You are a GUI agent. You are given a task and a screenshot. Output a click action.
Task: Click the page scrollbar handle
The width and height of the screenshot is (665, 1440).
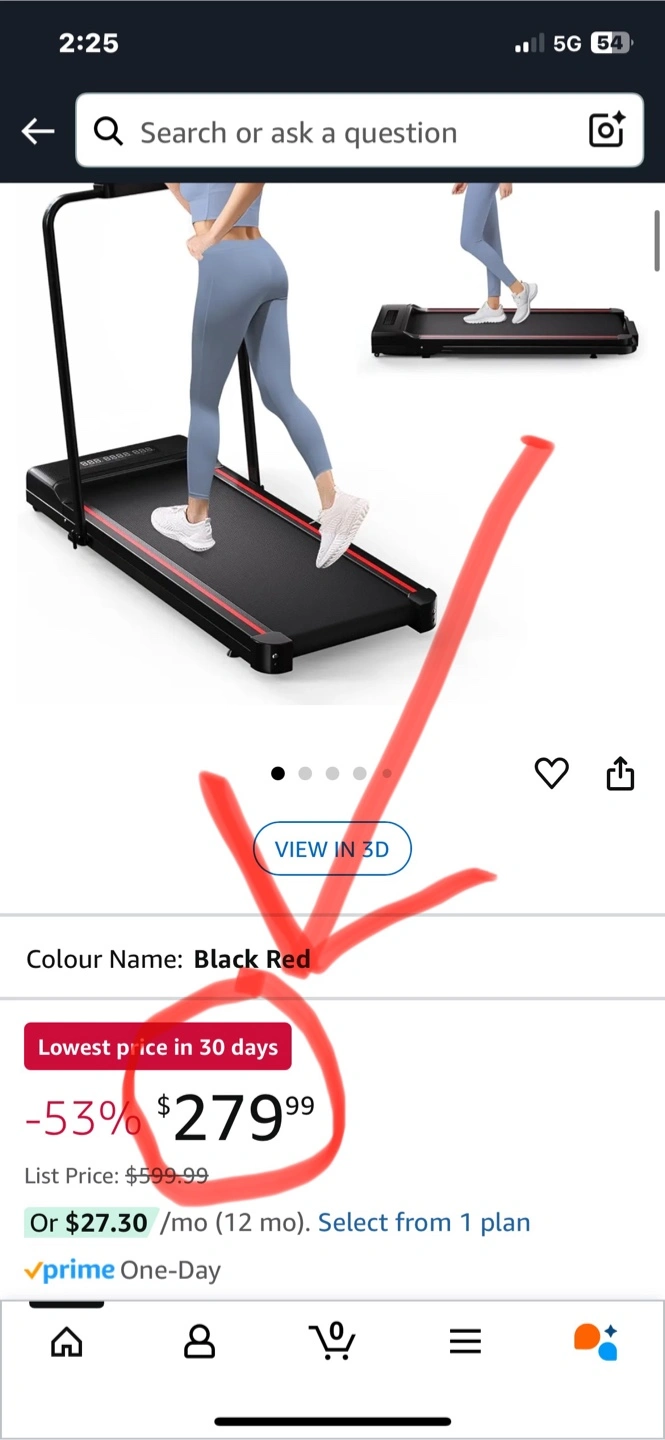[657, 240]
